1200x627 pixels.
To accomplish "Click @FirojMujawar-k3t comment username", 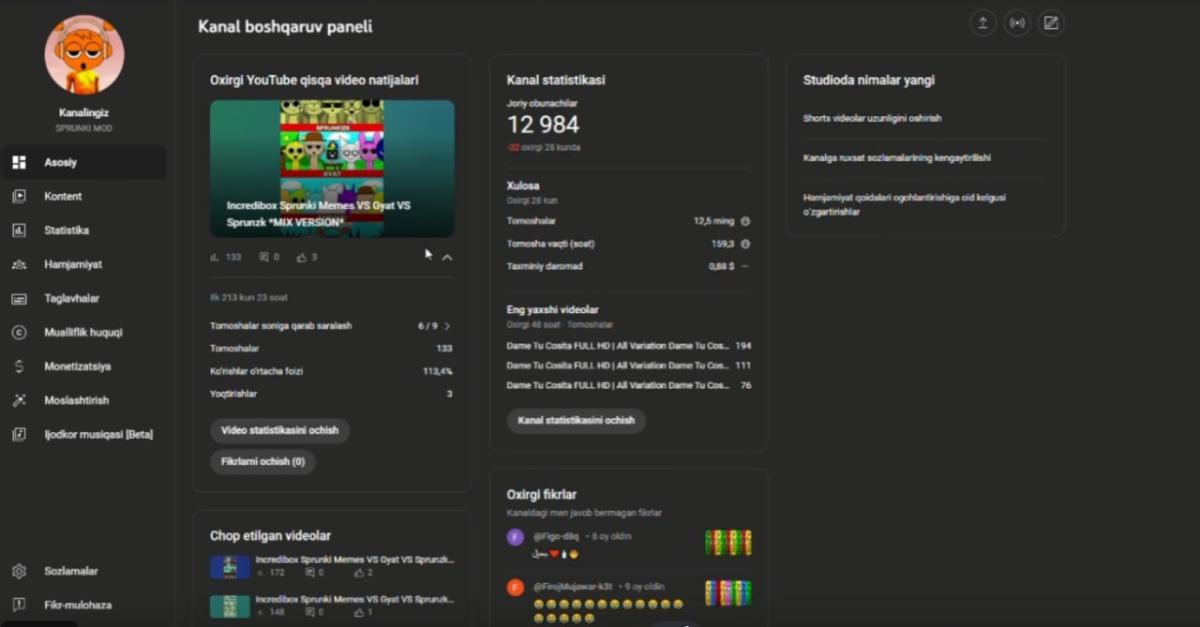I will pyautogui.click(x=574, y=587).
